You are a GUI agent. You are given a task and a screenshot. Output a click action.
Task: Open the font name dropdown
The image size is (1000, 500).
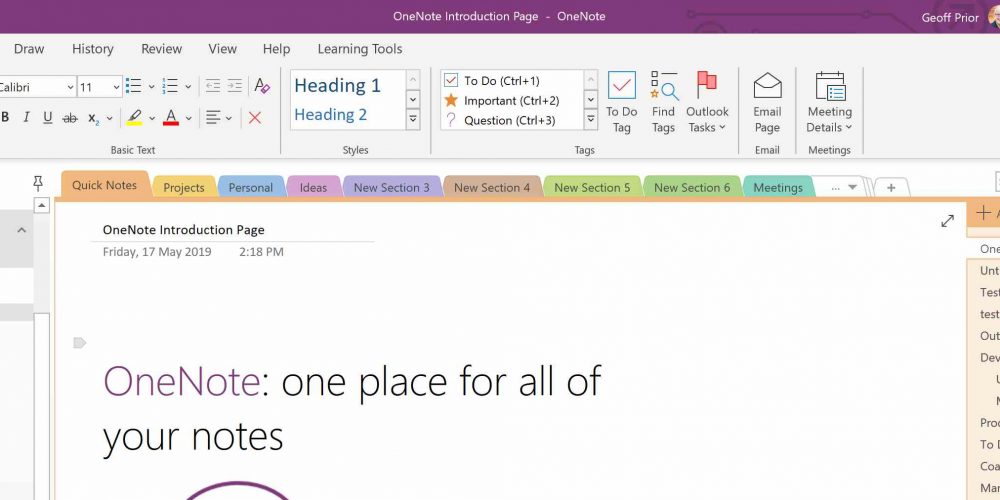pos(70,87)
